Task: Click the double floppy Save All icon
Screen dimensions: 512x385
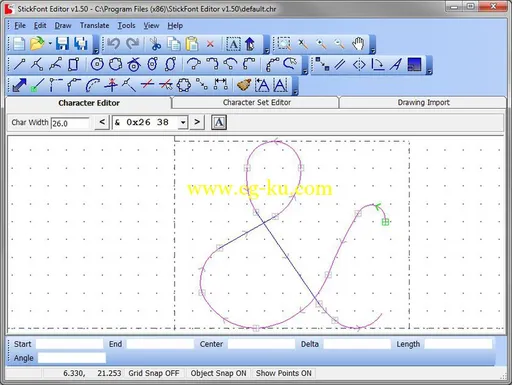Action: pyautogui.click(x=81, y=44)
